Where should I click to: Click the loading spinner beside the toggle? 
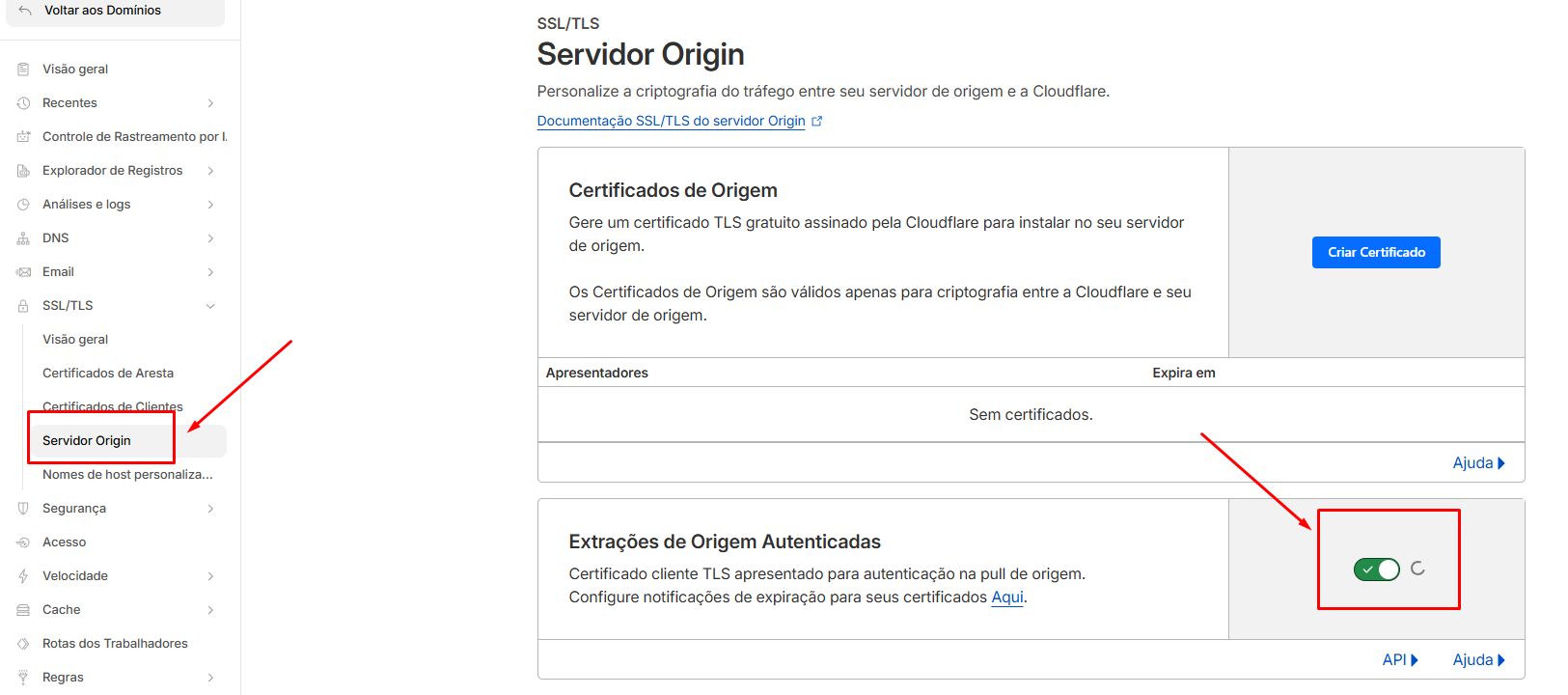click(1417, 569)
